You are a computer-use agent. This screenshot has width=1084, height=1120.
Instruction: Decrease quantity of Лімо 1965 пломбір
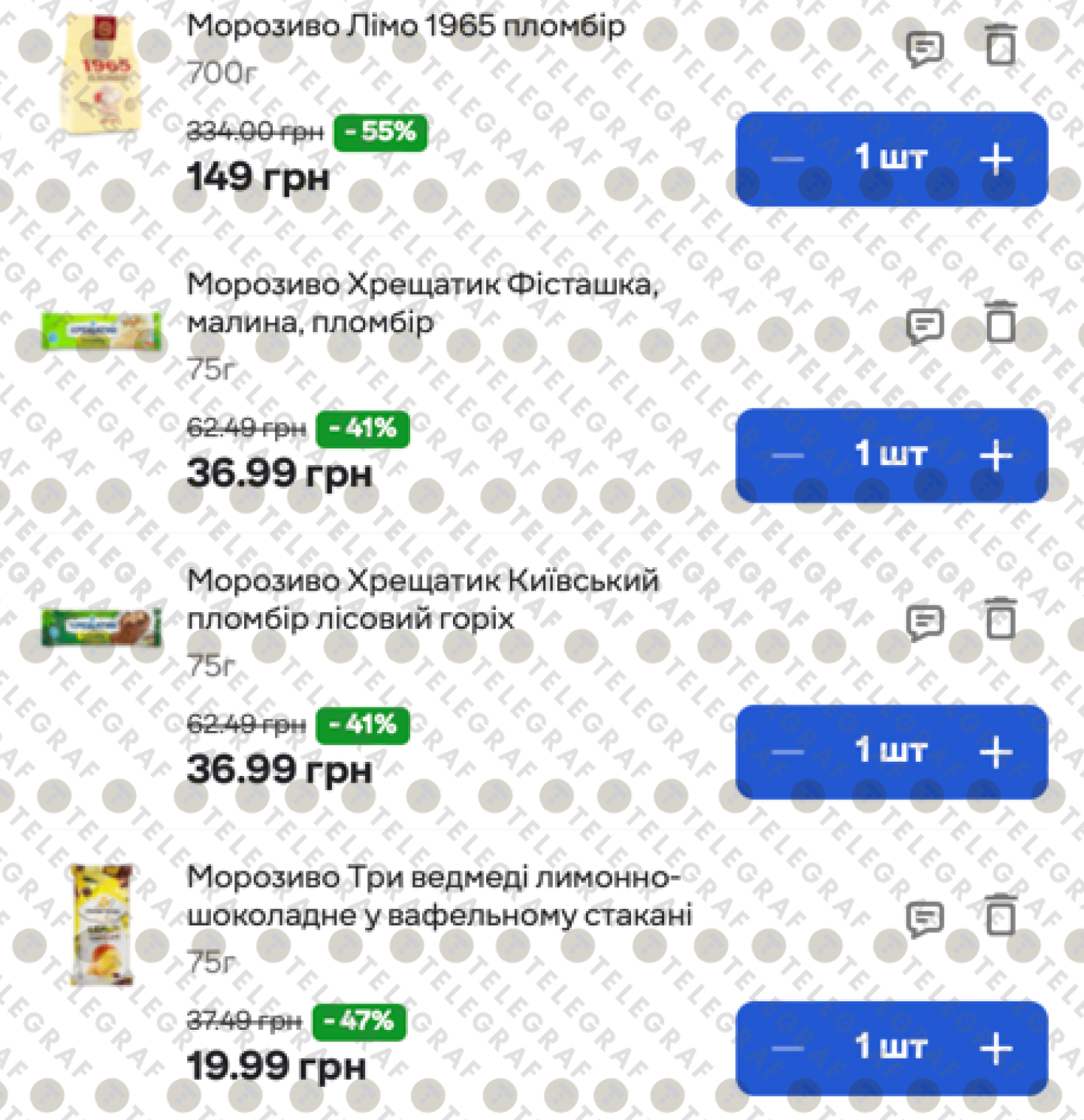point(787,159)
